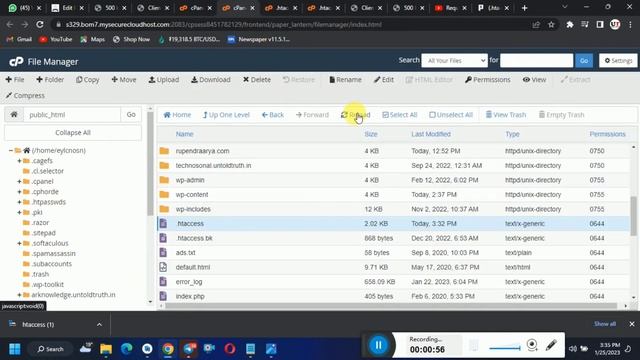Collapse the /home/eylcnosn root node
The height and width of the screenshot is (360, 640).
(11, 151)
